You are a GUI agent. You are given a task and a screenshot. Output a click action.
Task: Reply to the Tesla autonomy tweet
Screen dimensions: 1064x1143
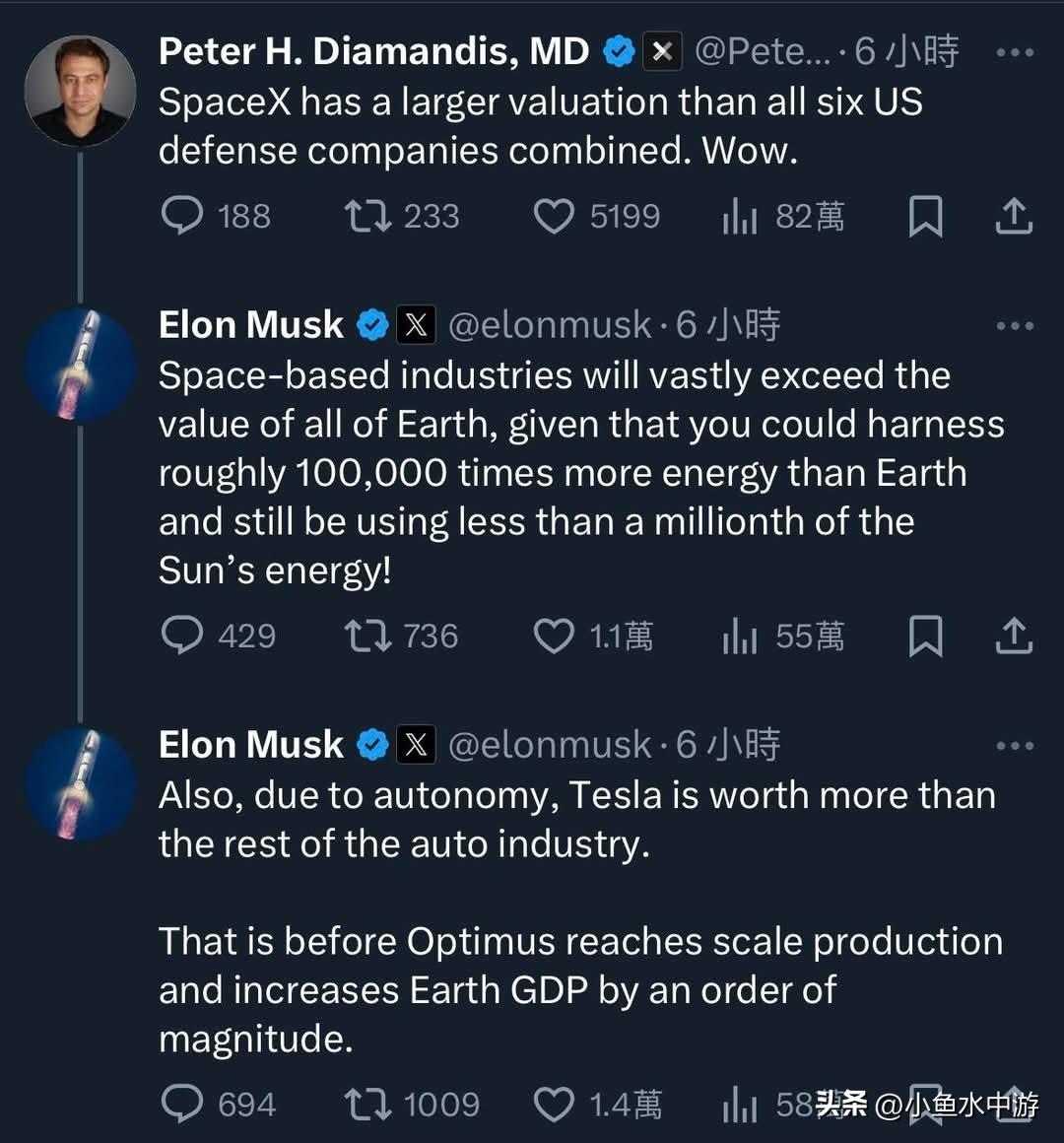point(182,1104)
